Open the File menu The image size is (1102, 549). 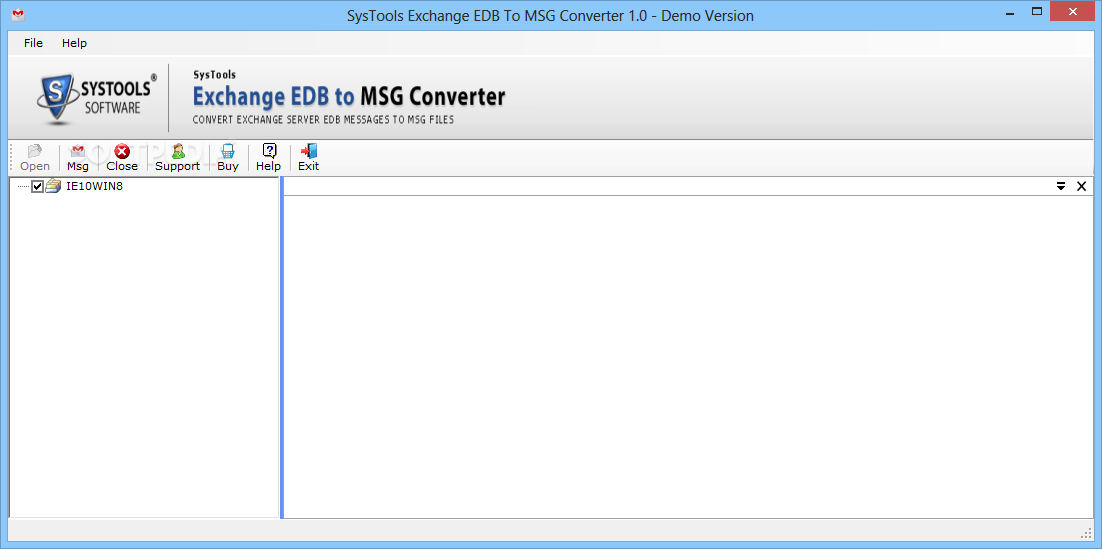(33, 43)
